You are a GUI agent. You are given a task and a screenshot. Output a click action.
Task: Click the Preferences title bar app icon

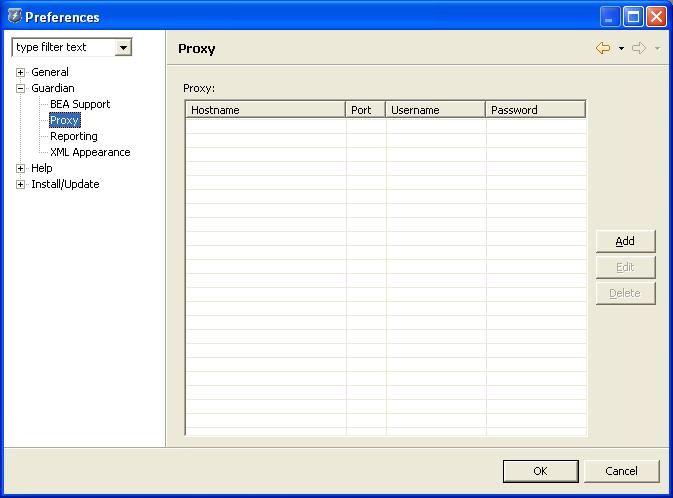pos(14,16)
